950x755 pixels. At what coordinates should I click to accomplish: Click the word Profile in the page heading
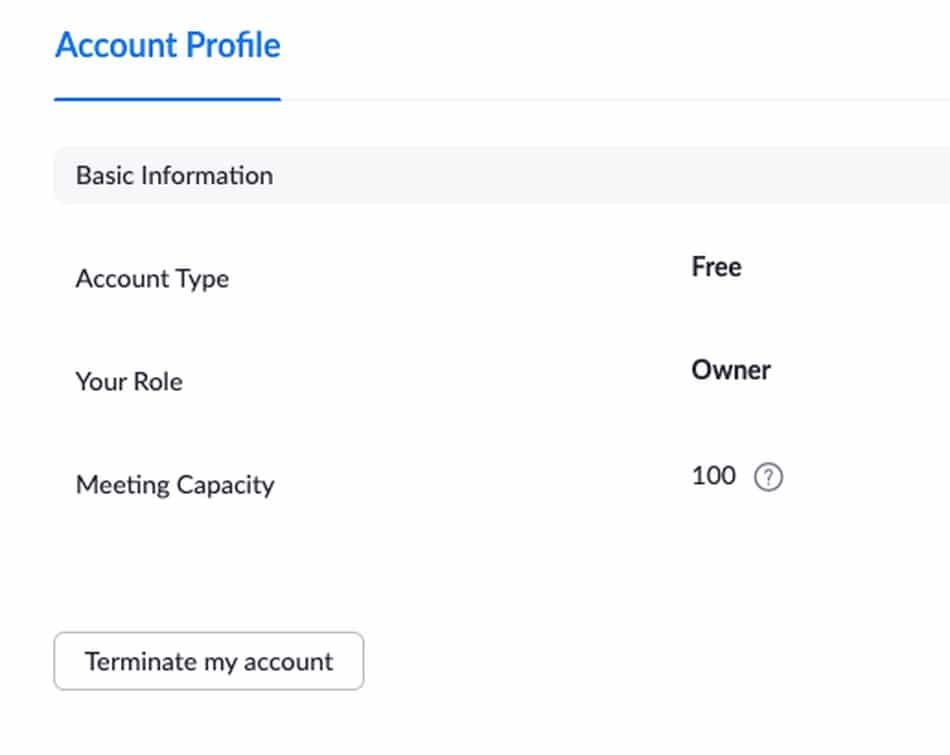235,46
